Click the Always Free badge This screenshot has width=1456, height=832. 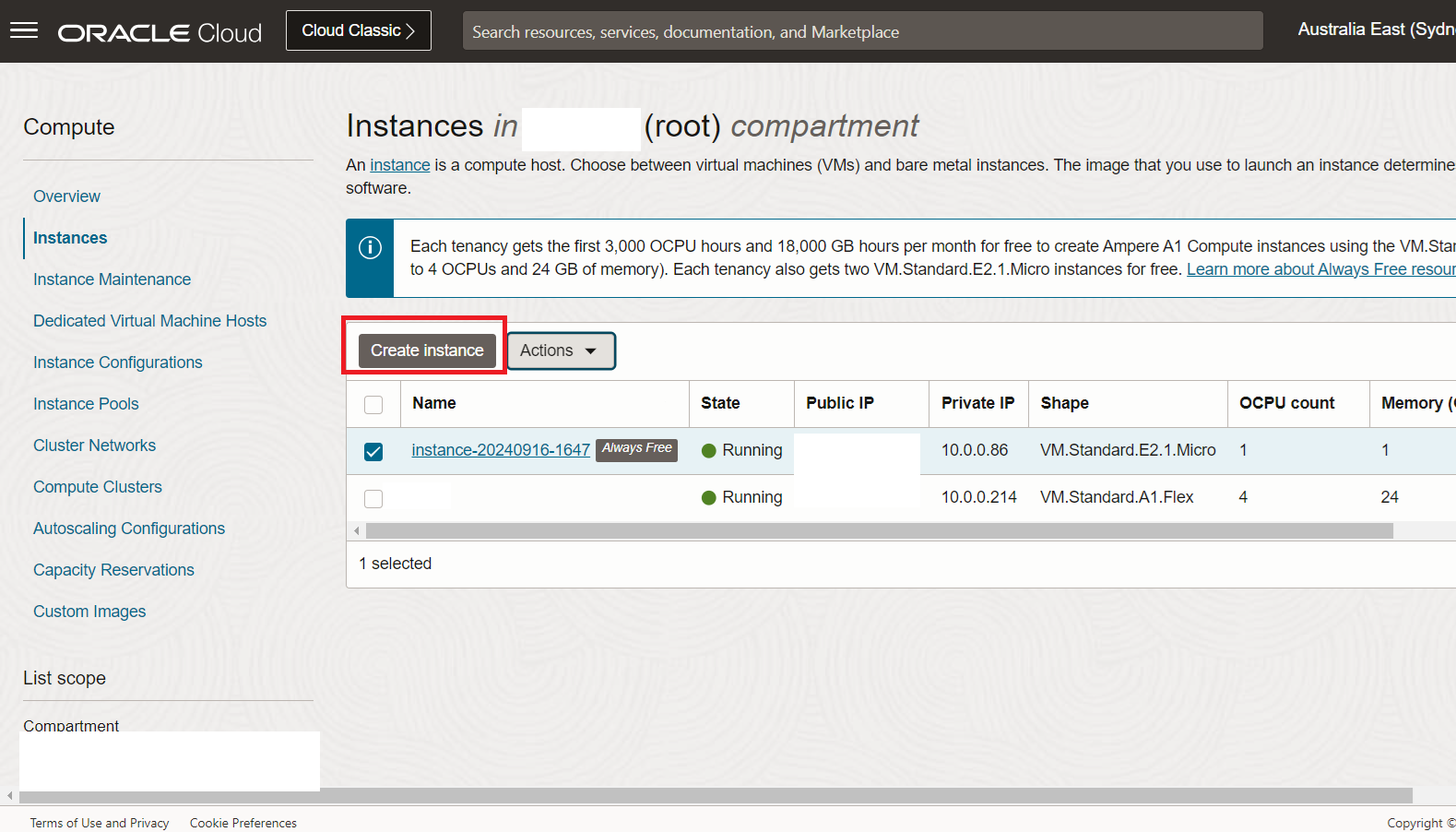(636, 449)
